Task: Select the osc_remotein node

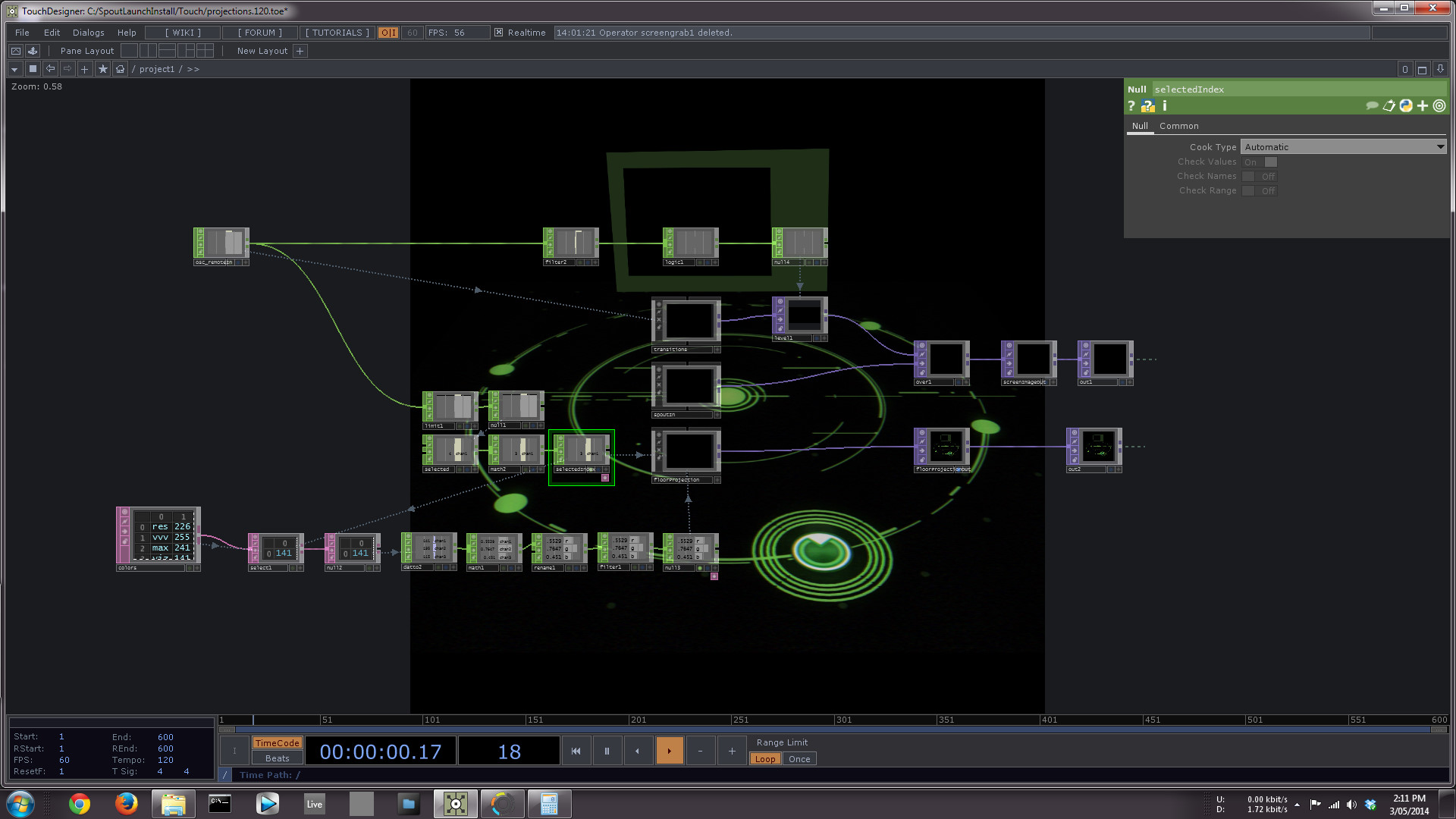Action: 221,246
